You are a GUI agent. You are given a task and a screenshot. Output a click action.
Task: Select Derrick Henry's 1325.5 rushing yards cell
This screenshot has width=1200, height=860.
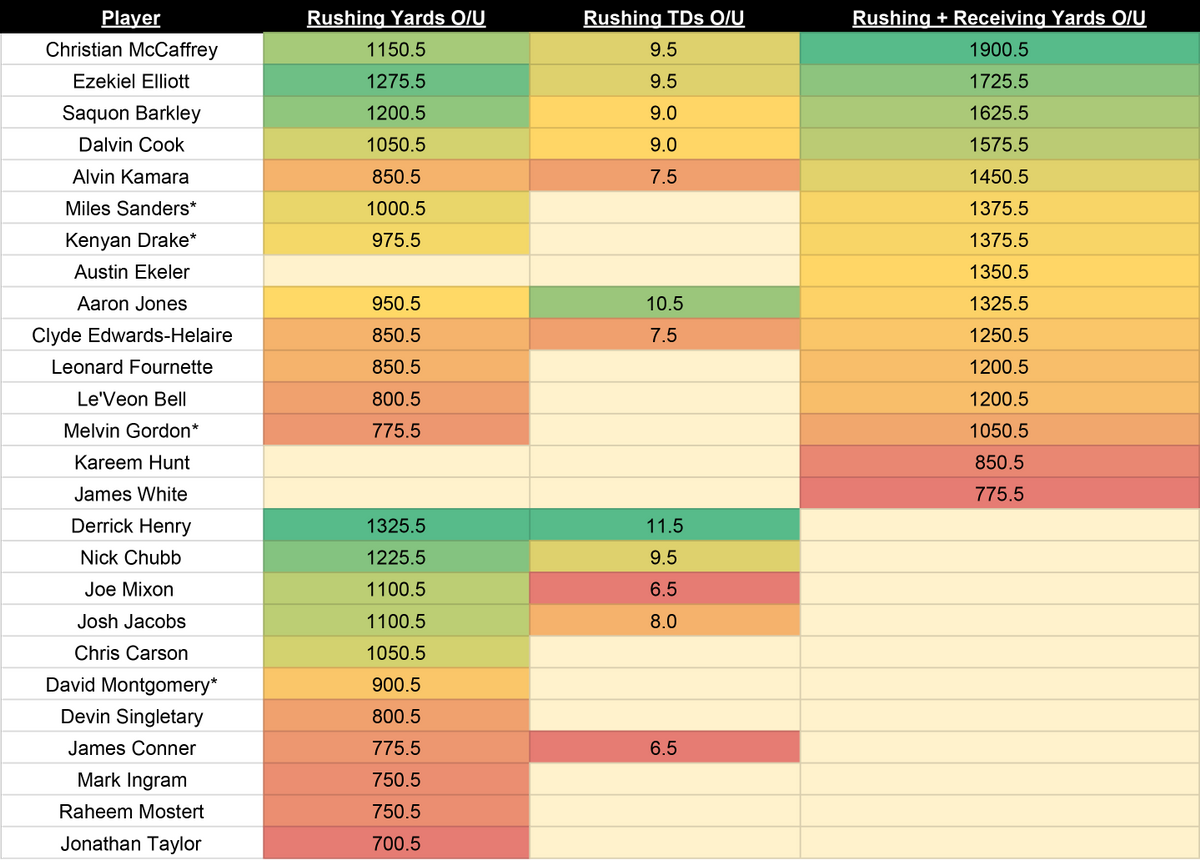tap(396, 526)
